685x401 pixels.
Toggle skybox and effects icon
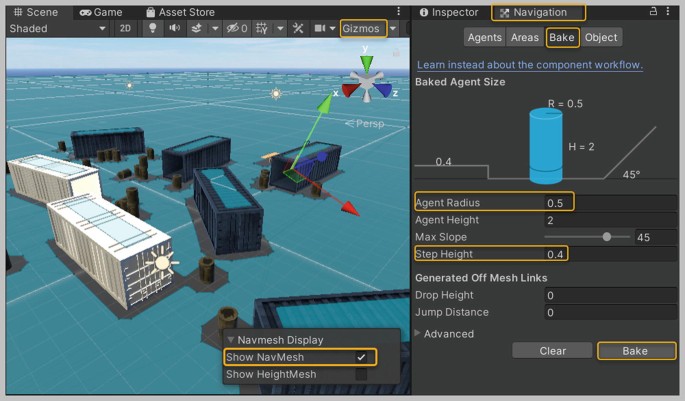[198, 29]
